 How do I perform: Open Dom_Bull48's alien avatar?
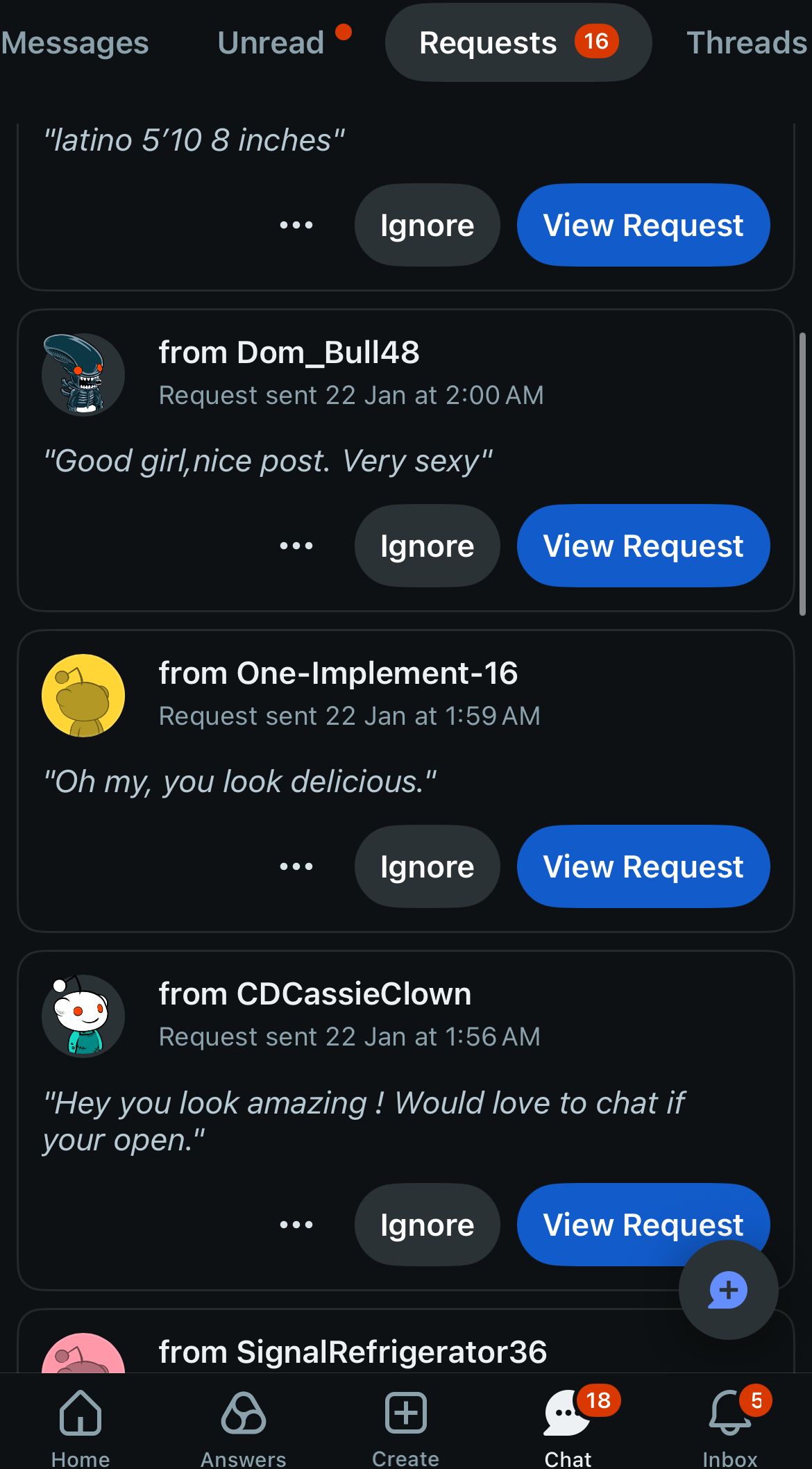tap(83, 375)
